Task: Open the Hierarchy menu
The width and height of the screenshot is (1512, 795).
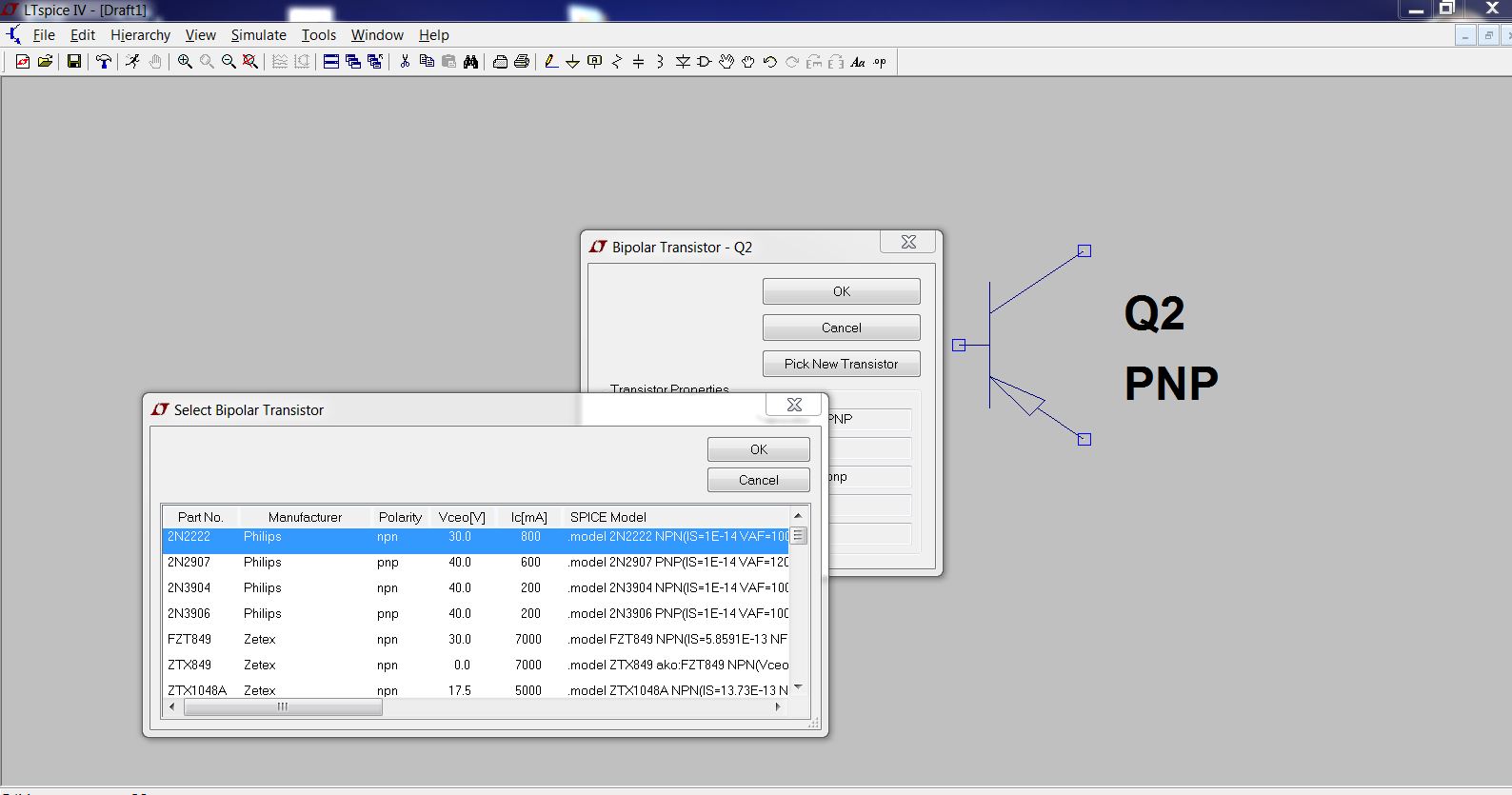Action: coord(140,35)
